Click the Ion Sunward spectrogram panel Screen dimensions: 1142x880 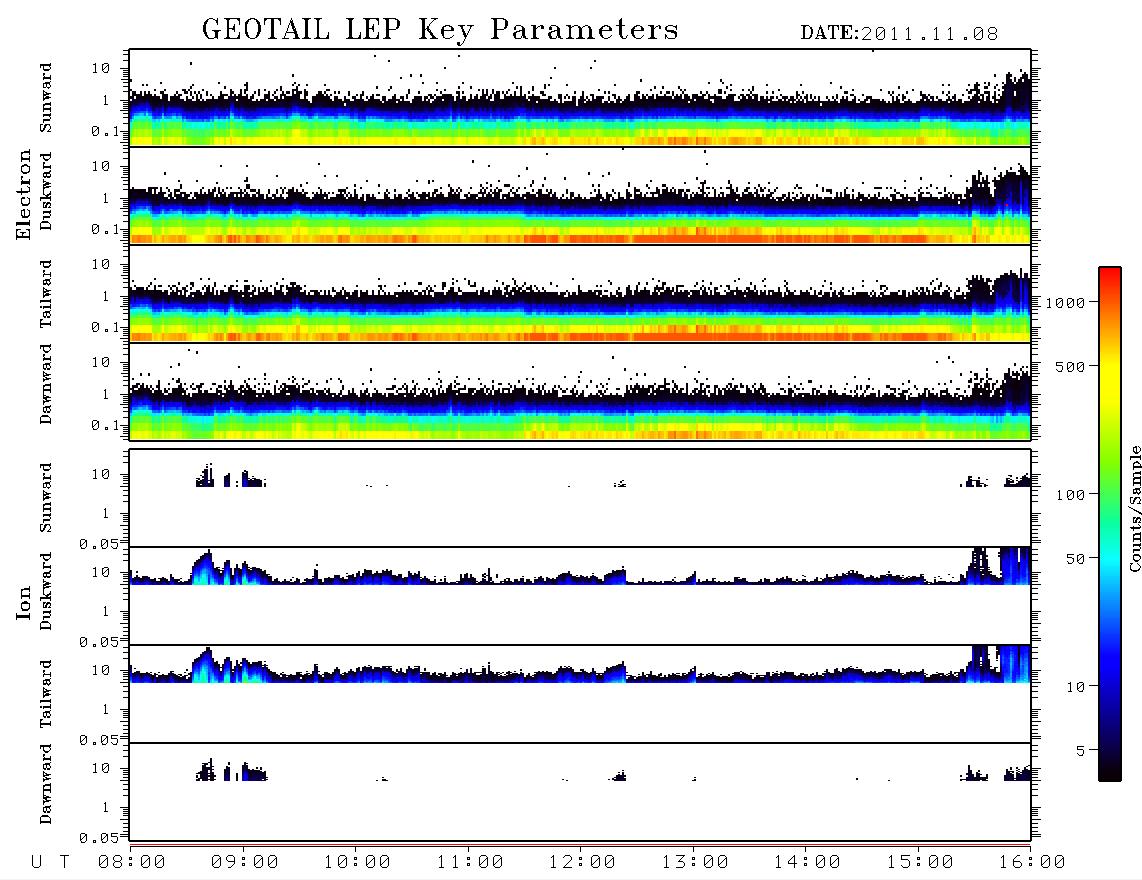tap(580, 498)
